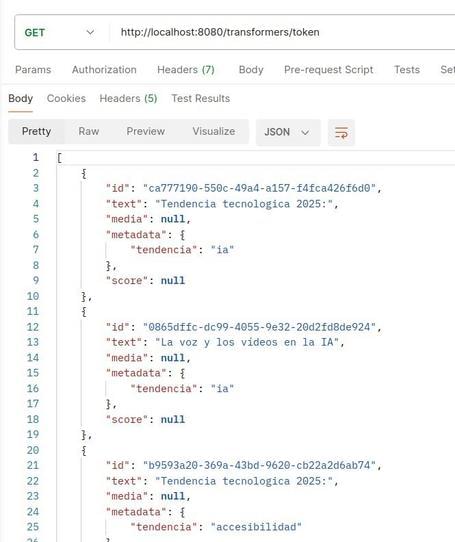Click the "media" key on line 23

tap(127, 496)
